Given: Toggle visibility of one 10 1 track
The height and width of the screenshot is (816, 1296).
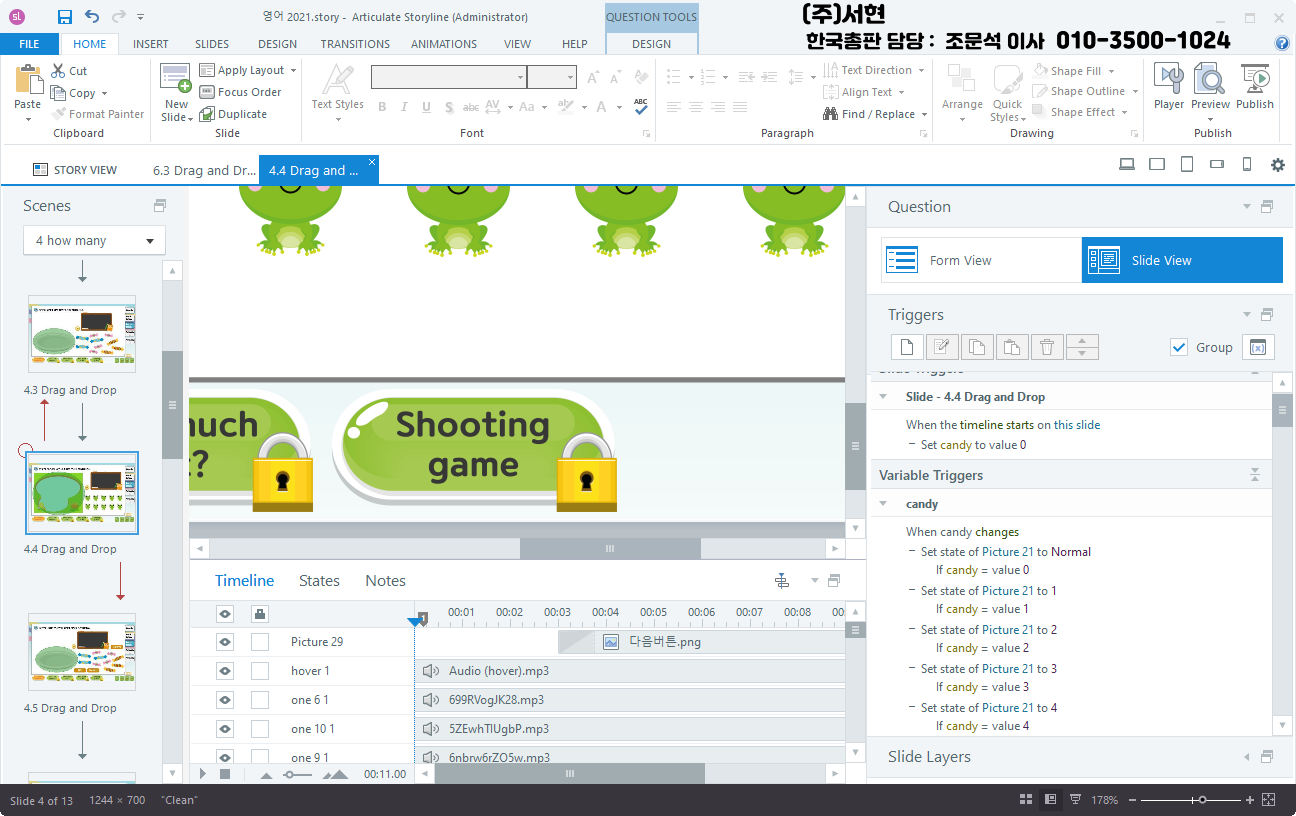Looking at the screenshot, I should [x=225, y=729].
